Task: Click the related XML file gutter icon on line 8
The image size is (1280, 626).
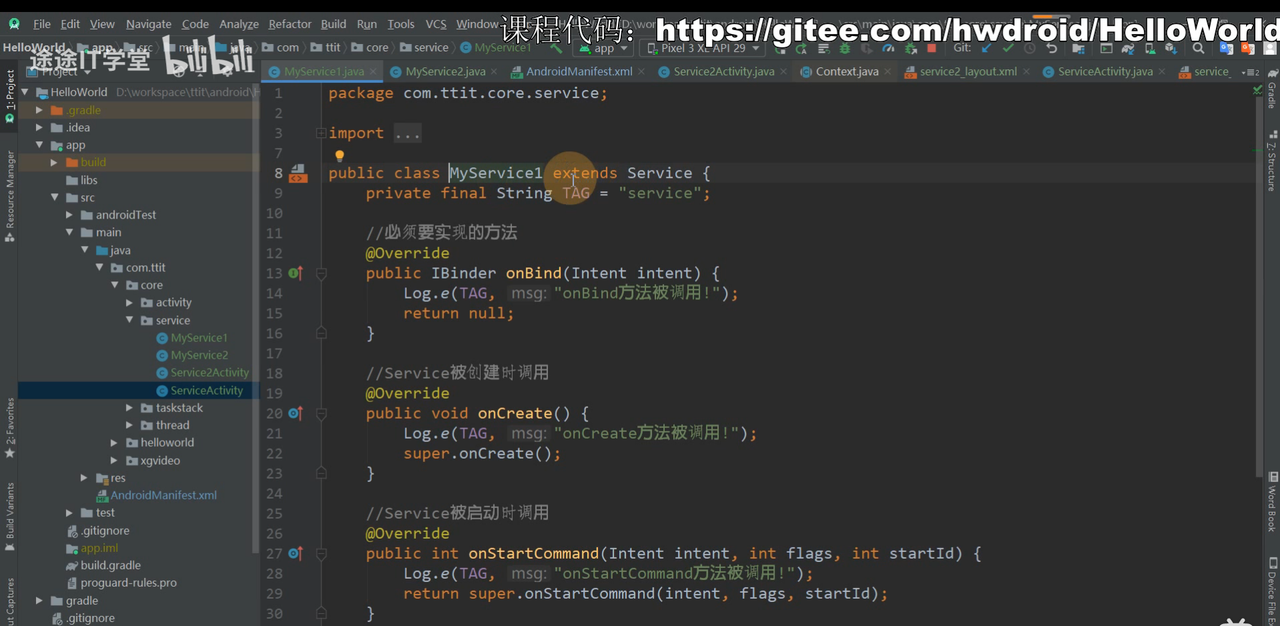Action: click(298, 174)
